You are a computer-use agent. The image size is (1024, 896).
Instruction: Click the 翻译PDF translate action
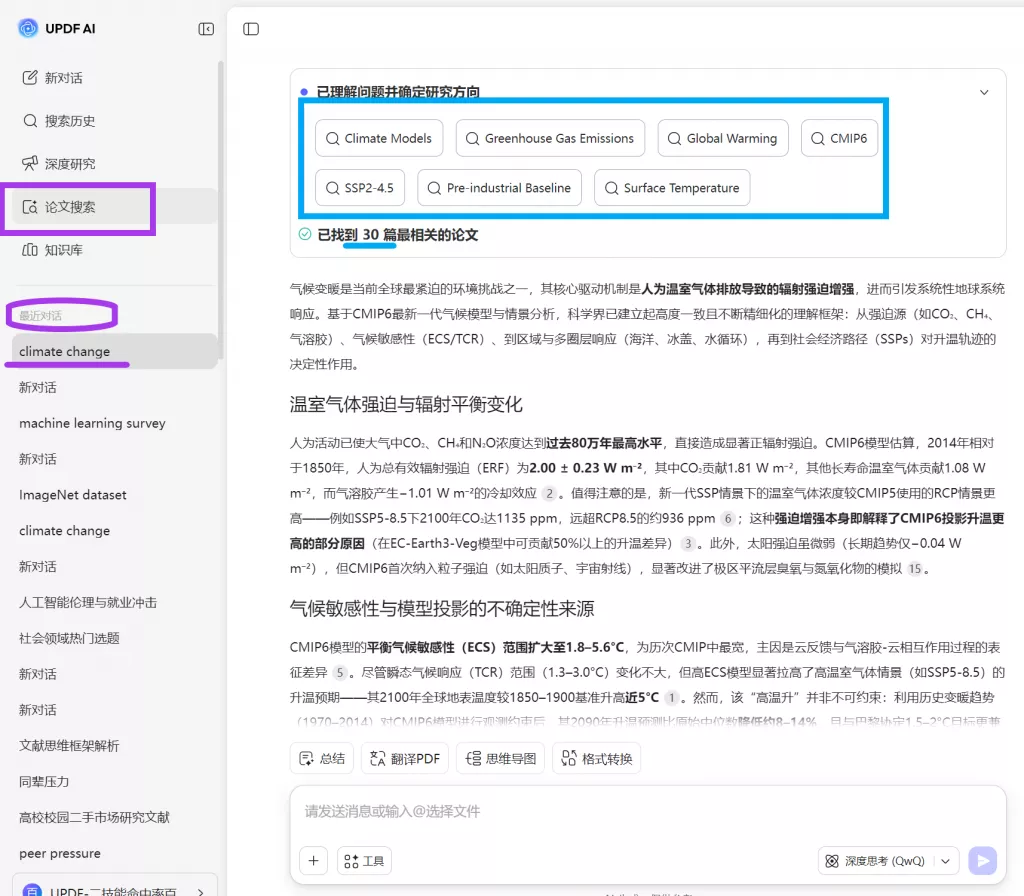pos(404,758)
